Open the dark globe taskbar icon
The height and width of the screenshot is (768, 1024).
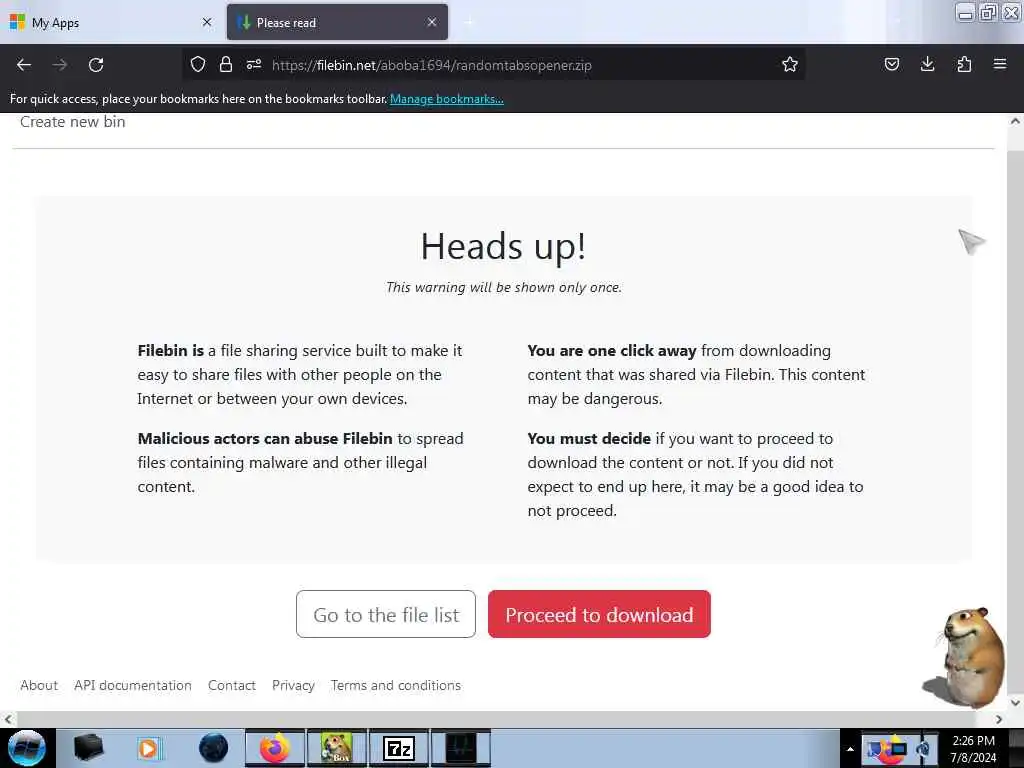tap(214, 748)
